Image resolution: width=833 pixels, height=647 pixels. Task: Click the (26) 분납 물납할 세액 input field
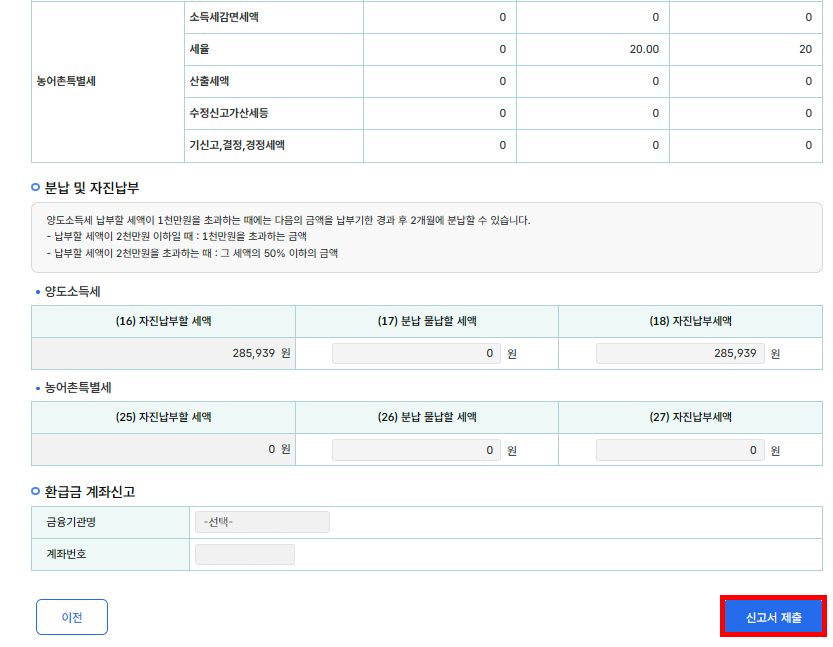[416, 450]
